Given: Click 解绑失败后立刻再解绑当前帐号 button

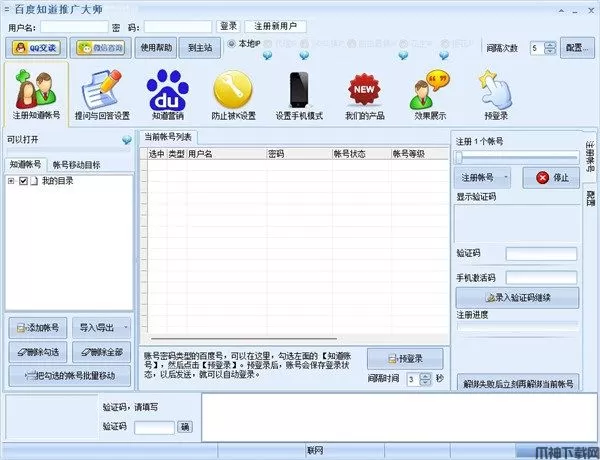Looking at the screenshot, I should coord(518,382).
